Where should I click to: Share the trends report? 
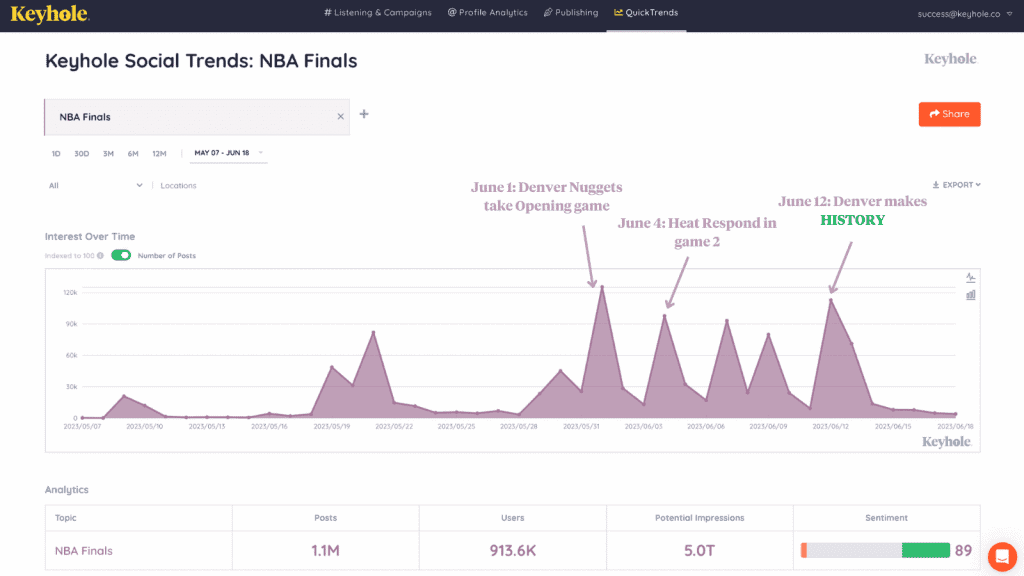click(949, 114)
